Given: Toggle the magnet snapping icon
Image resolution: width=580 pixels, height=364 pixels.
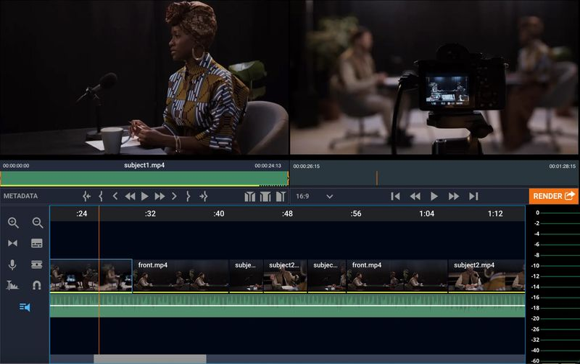Looking at the screenshot, I should coord(37,285).
